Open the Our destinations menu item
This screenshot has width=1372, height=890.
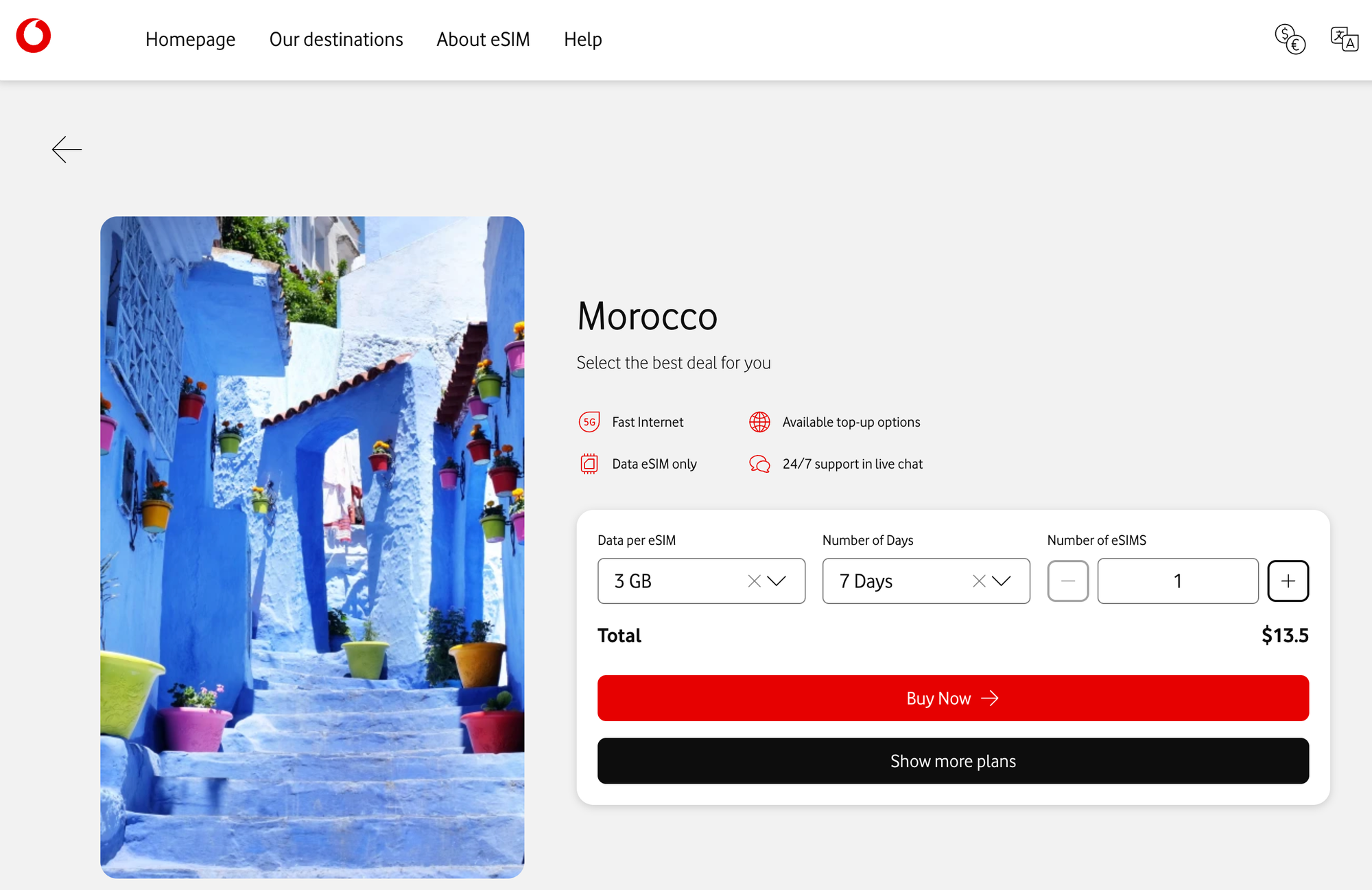(336, 39)
